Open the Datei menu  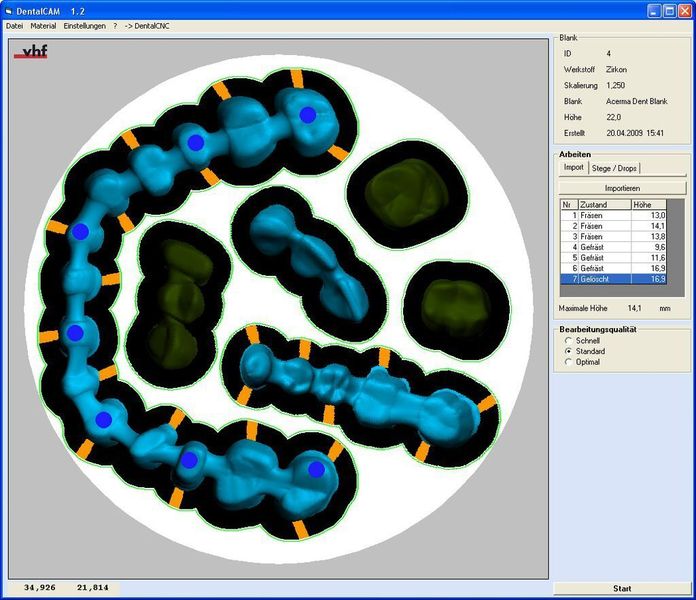click(x=14, y=26)
